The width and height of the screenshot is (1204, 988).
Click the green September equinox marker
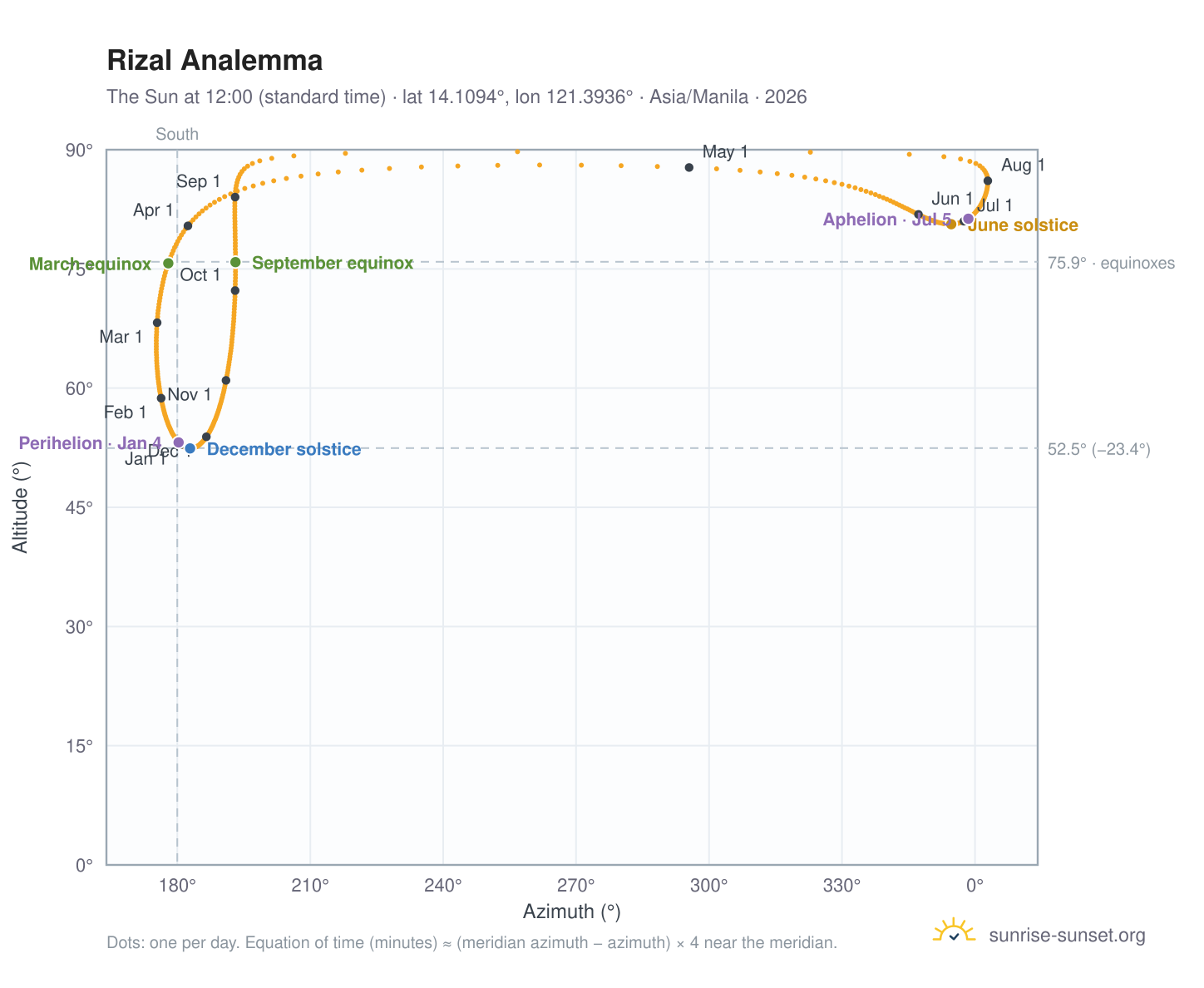[235, 262]
